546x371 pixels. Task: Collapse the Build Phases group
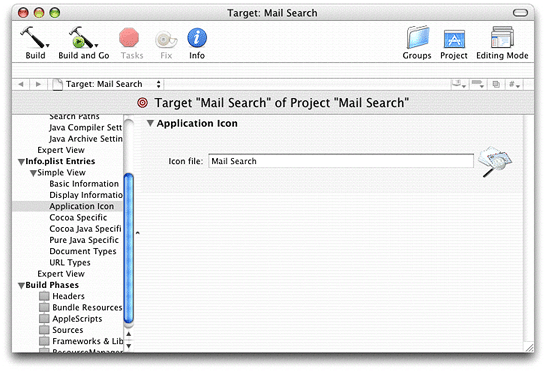click(21, 285)
